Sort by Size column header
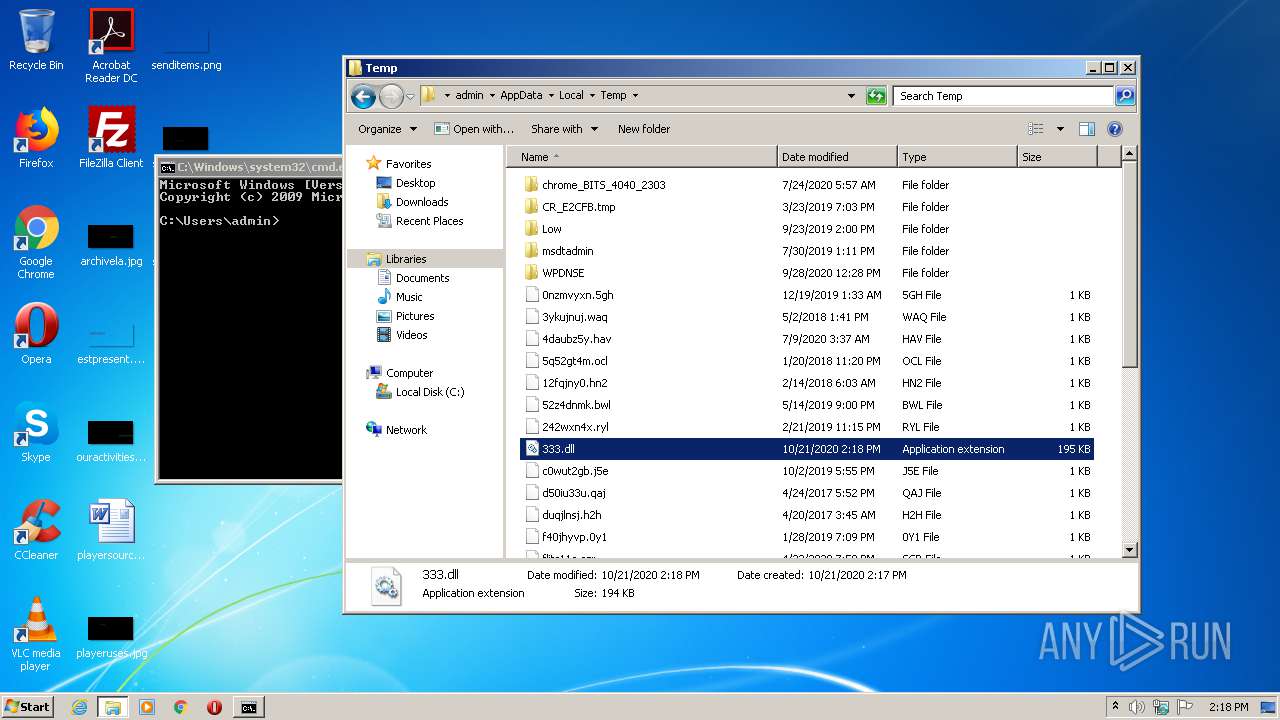This screenshot has height=720, width=1280. pyautogui.click(x=1057, y=157)
